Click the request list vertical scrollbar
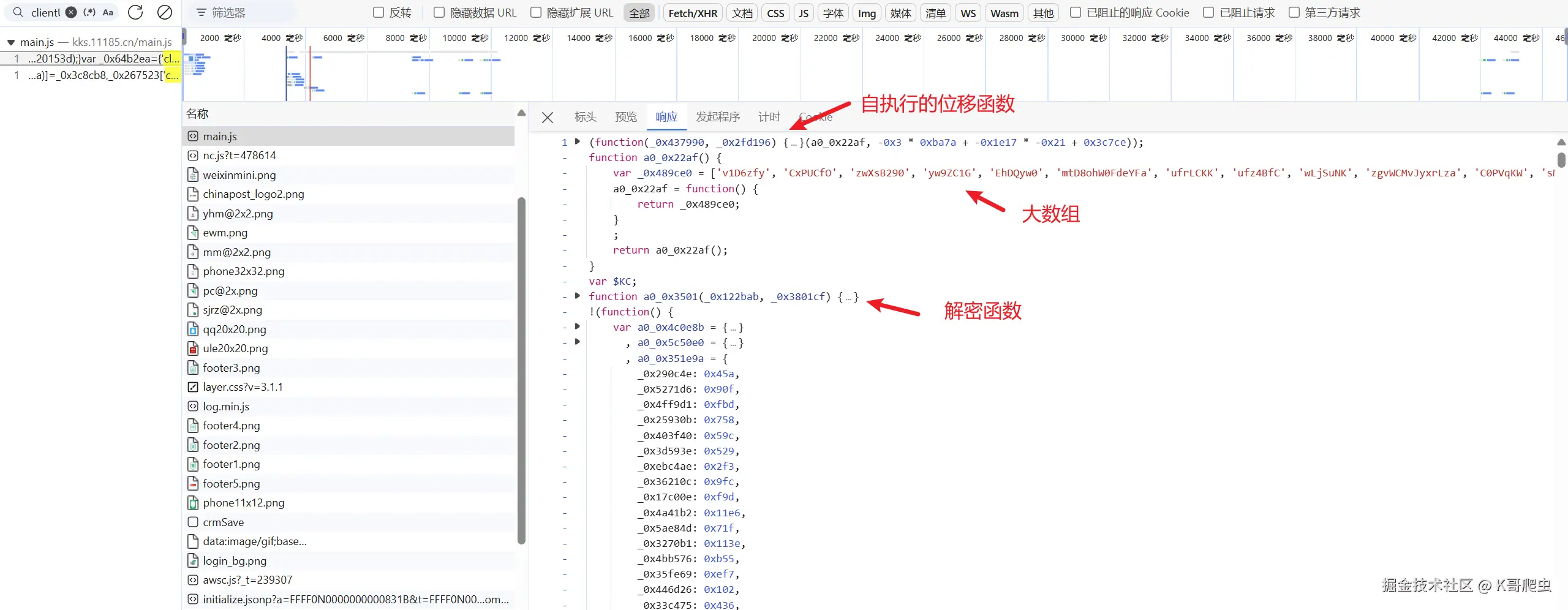 pyautogui.click(x=521, y=371)
